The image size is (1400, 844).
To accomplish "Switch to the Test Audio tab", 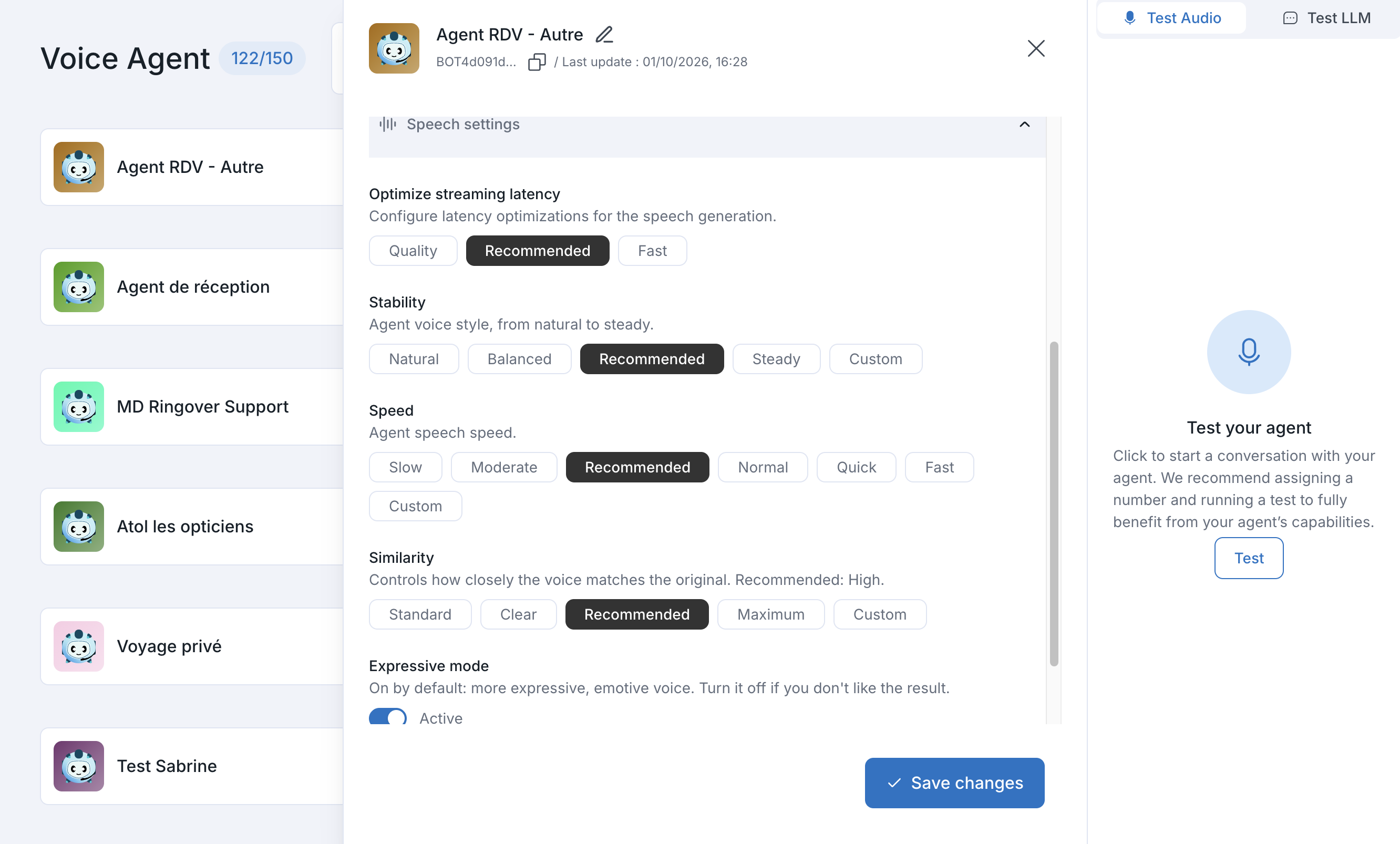I will 1171,18.
